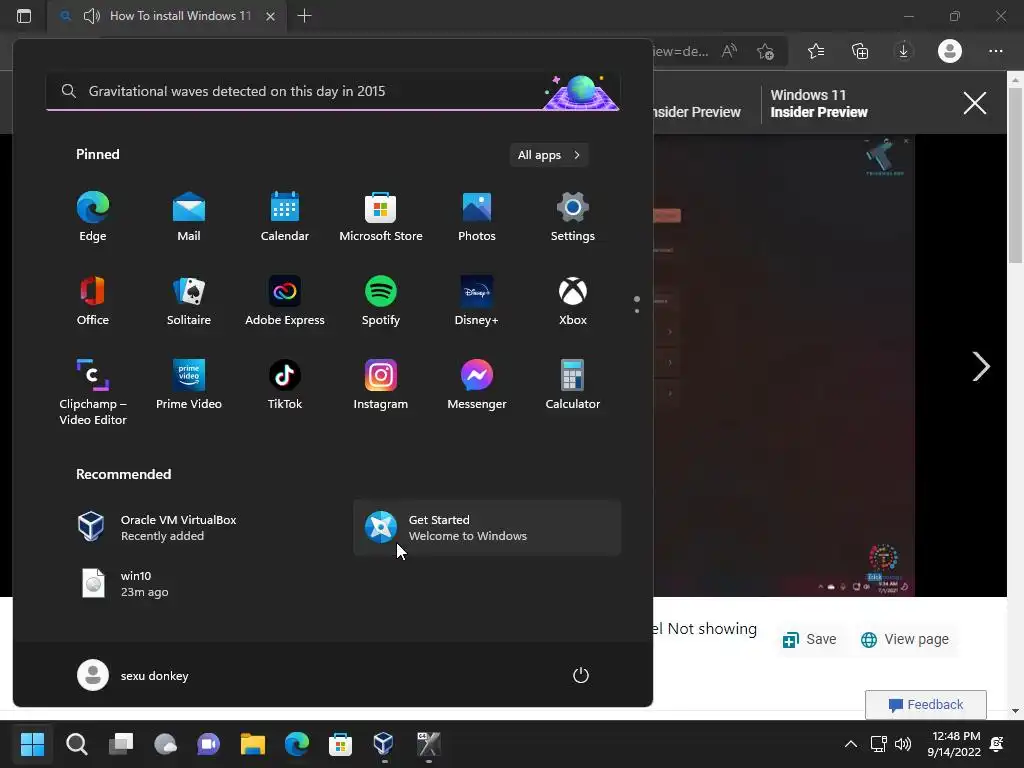This screenshot has width=1024, height=768.
Task: Open Edge Favorites panel
Action: (x=816, y=51)
